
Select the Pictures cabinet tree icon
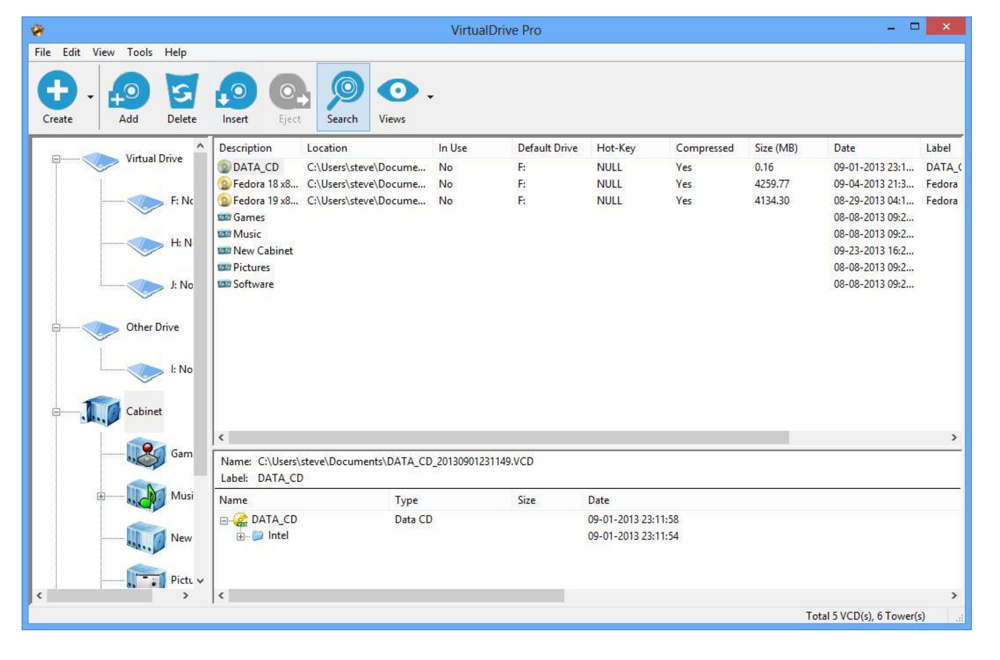coord(146,576)
